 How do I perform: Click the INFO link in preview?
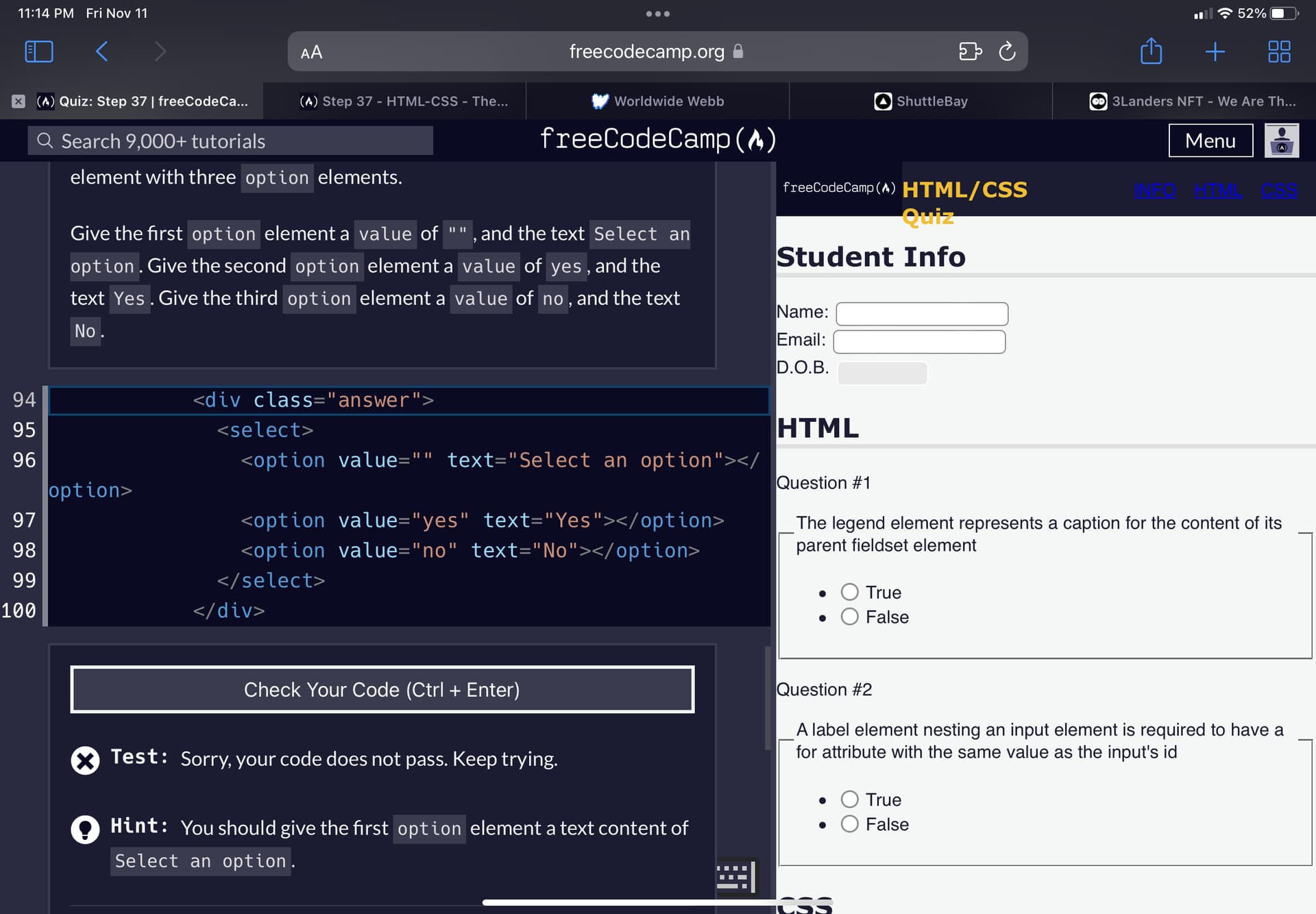coord(1154,190)
